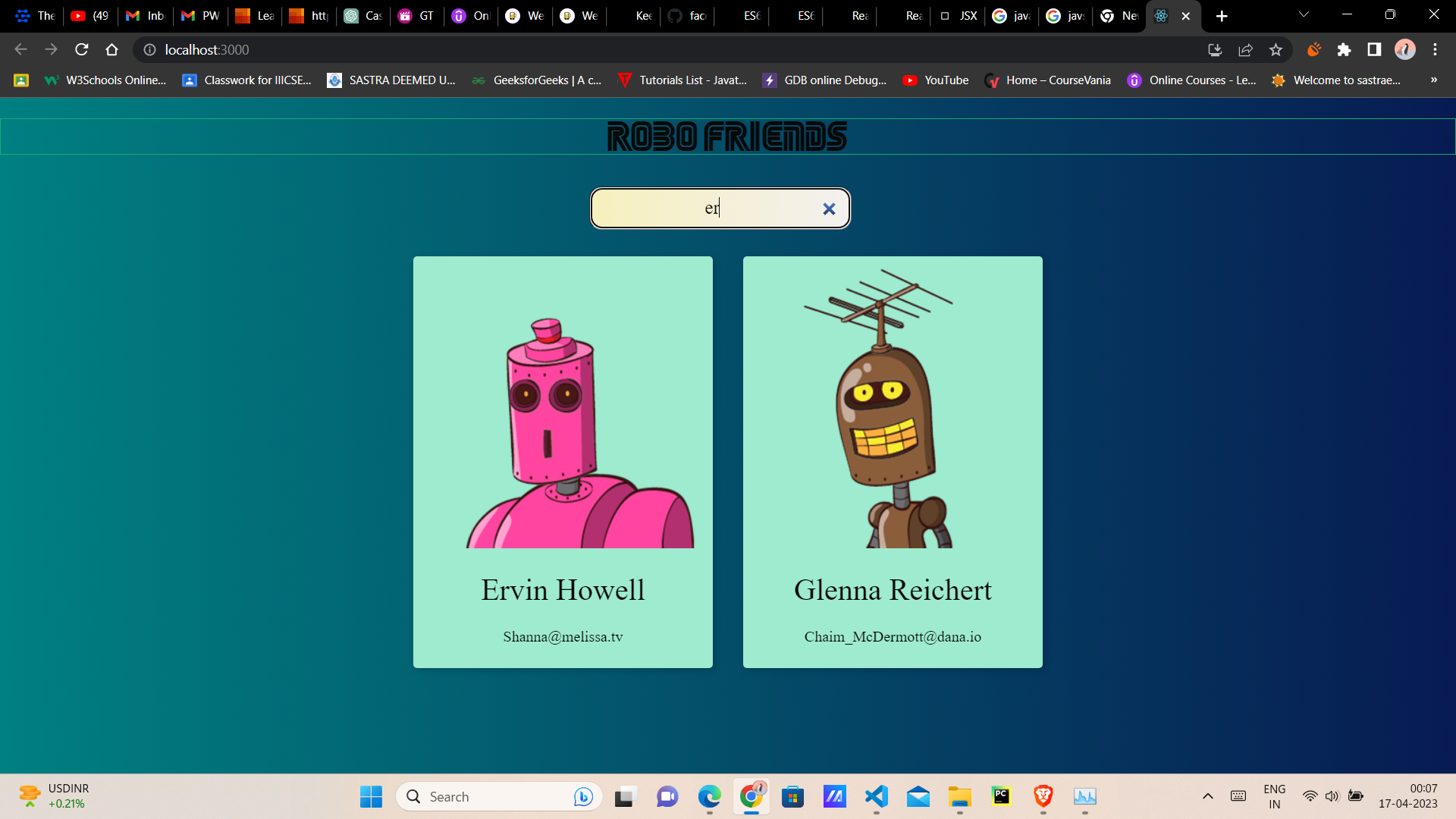Switch to the YouTube (49) tab
Screen dimensions: 1456x819
coord(91,15)
